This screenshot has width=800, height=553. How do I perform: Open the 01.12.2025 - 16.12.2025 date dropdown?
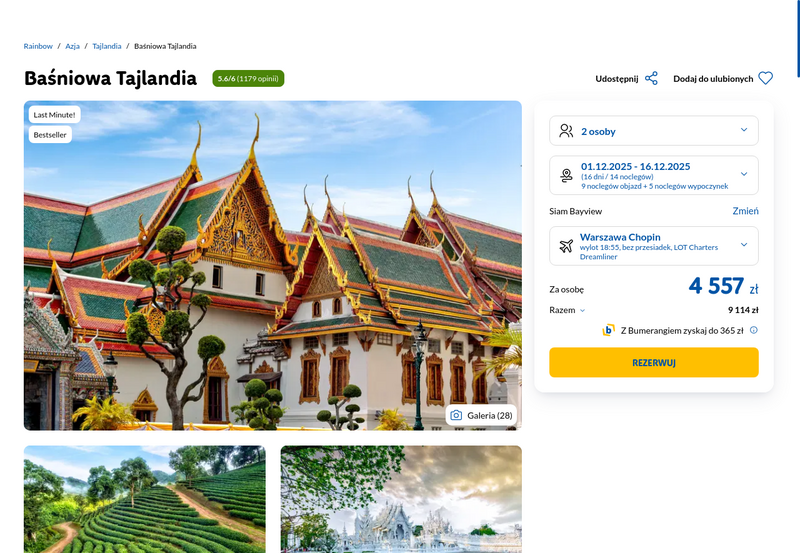coord(654,175)
